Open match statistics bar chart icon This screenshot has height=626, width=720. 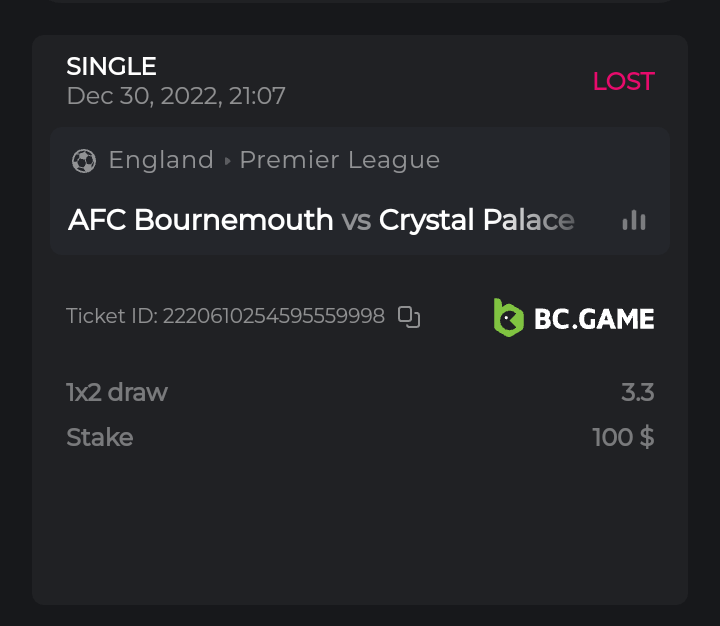pyautogui.click(x=634, y=220)
